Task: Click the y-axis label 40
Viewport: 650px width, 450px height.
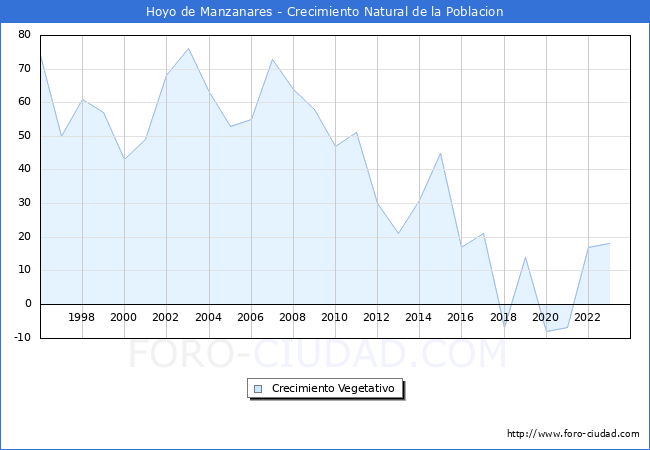Action: tap(24, 169)
